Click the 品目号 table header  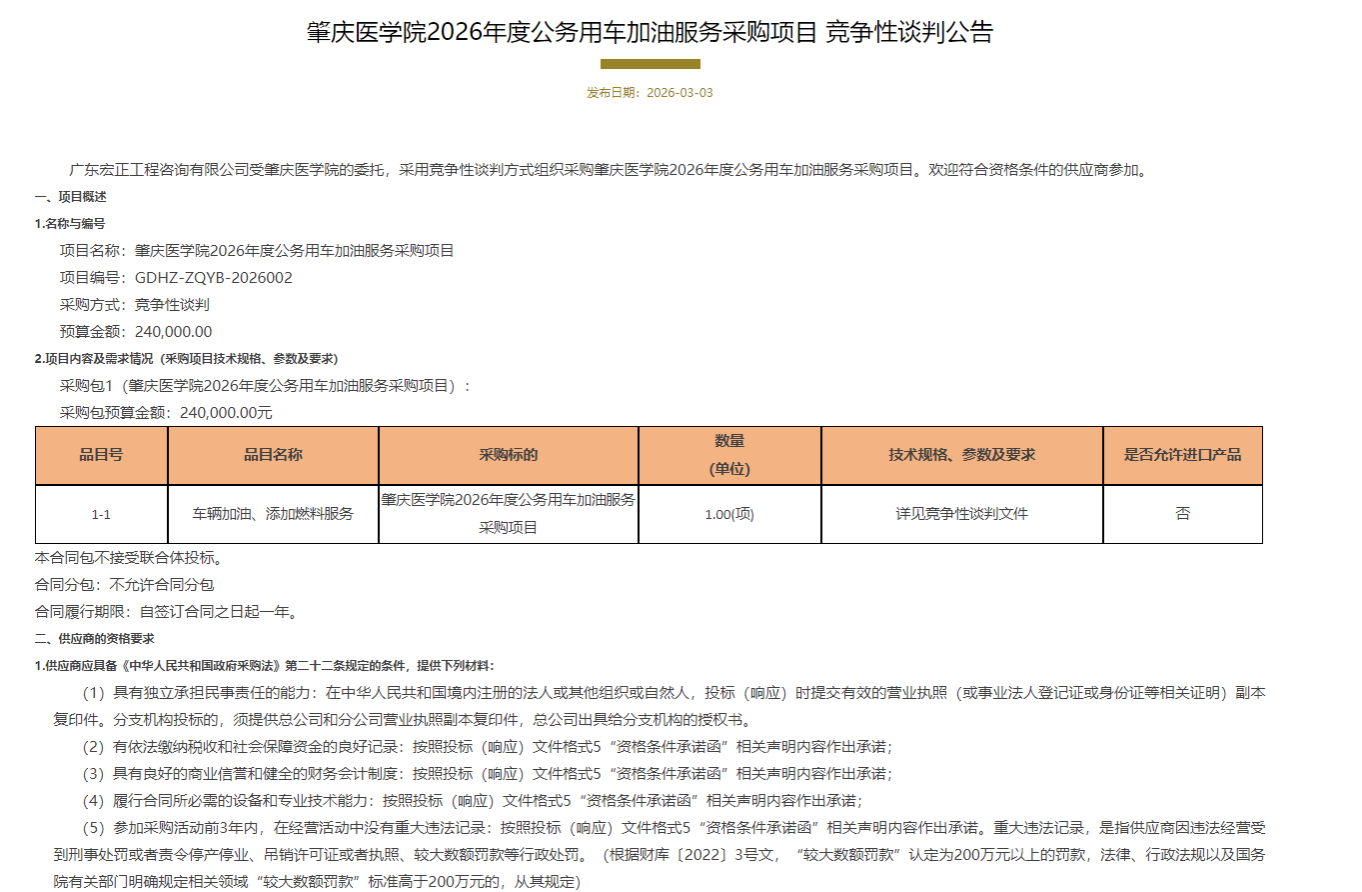pyautogui.click(x=101, y=455)
